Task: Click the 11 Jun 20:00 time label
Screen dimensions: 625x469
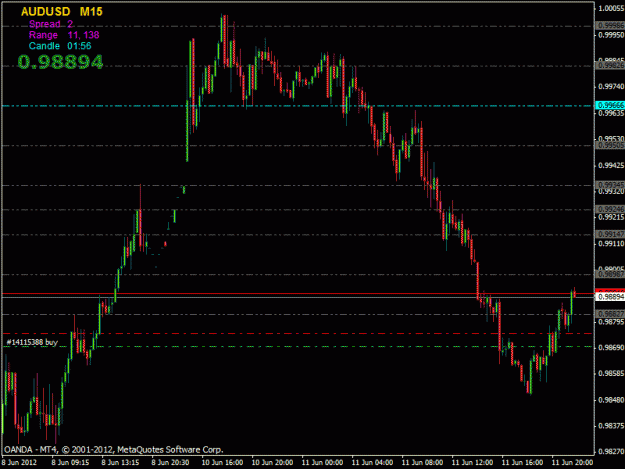Action: (x=572, y=462)
